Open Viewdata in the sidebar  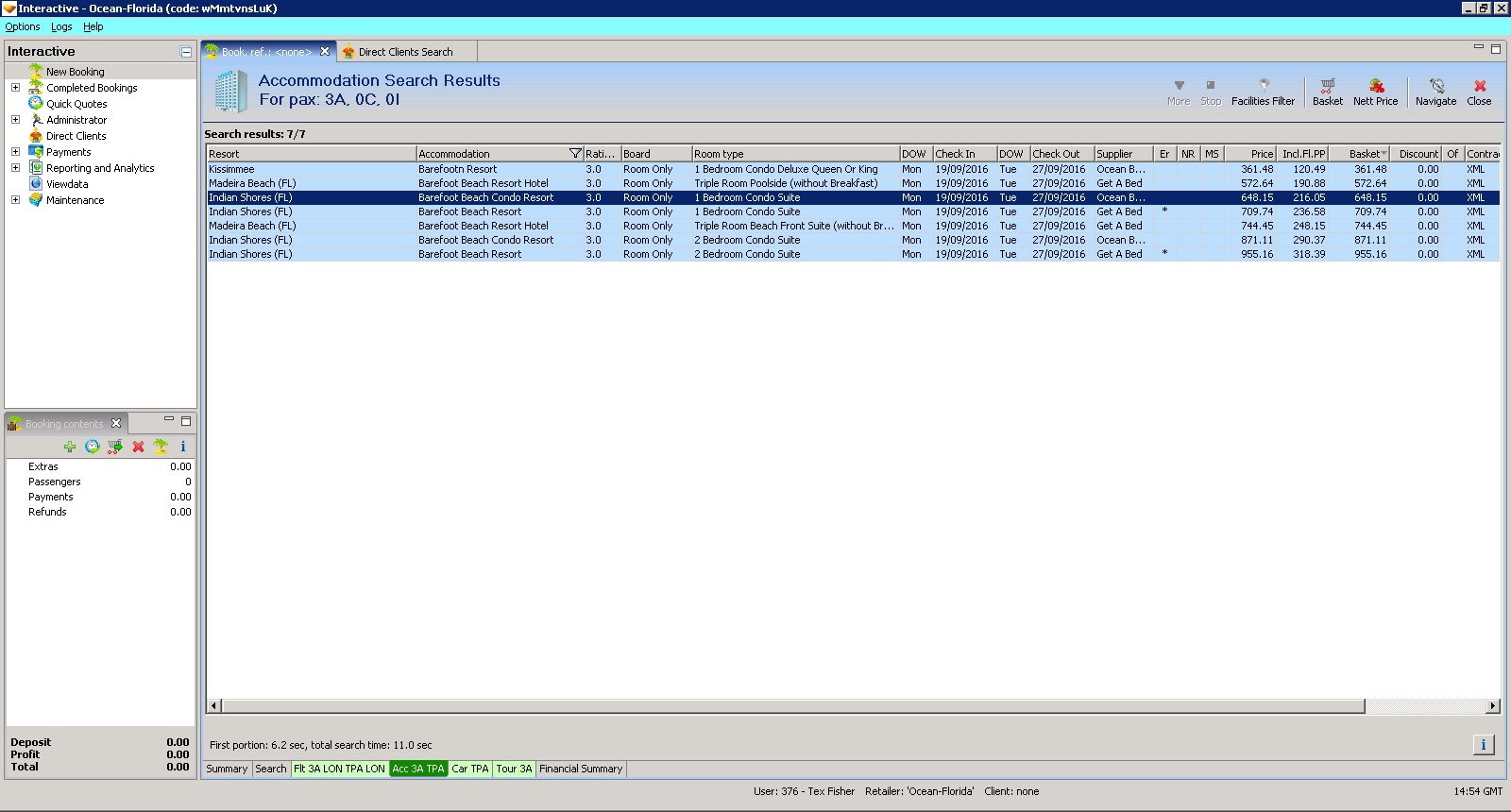[x=67, y=184]
